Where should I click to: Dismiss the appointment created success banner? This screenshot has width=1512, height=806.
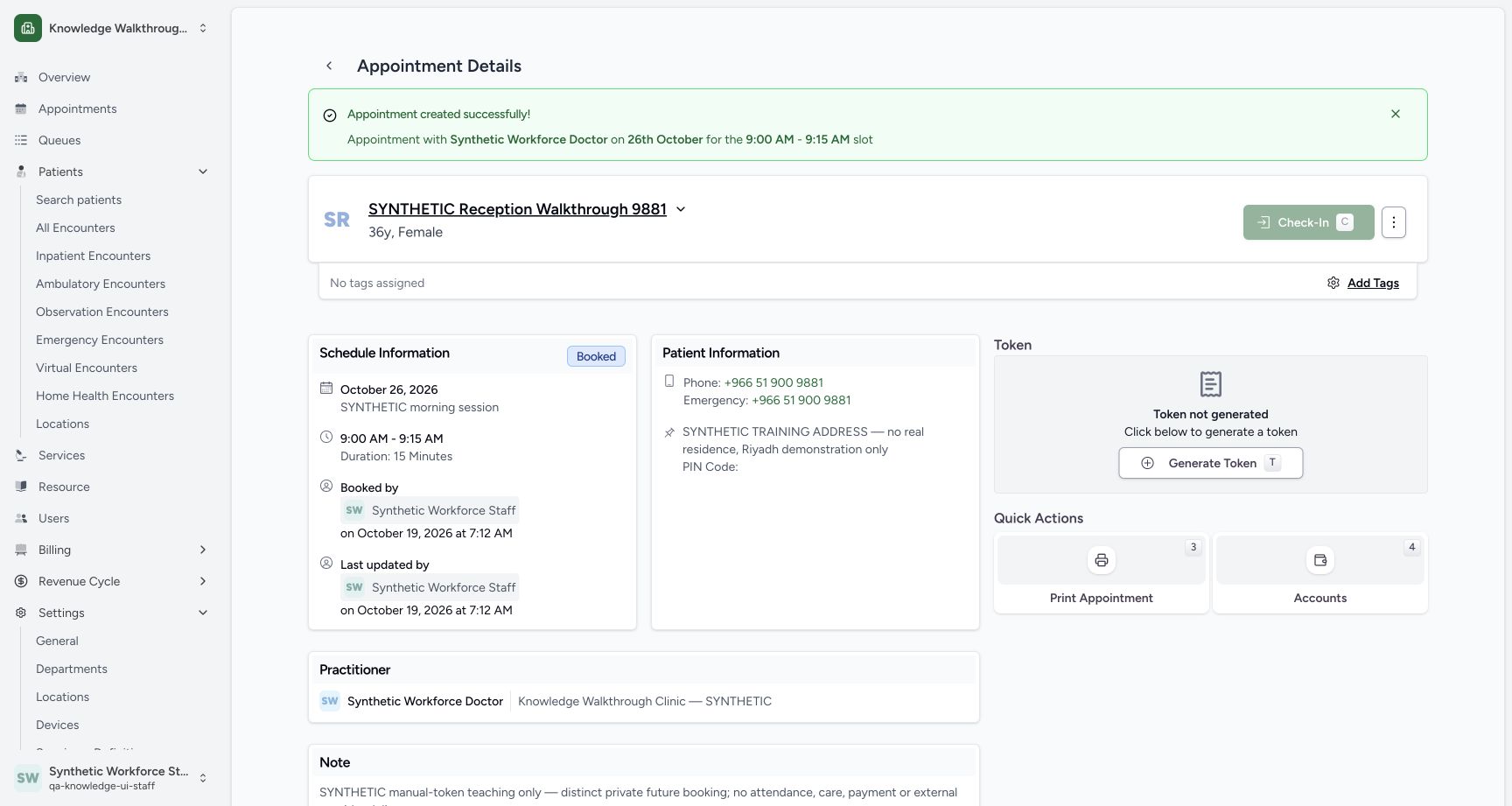(x=1396, y=114)
